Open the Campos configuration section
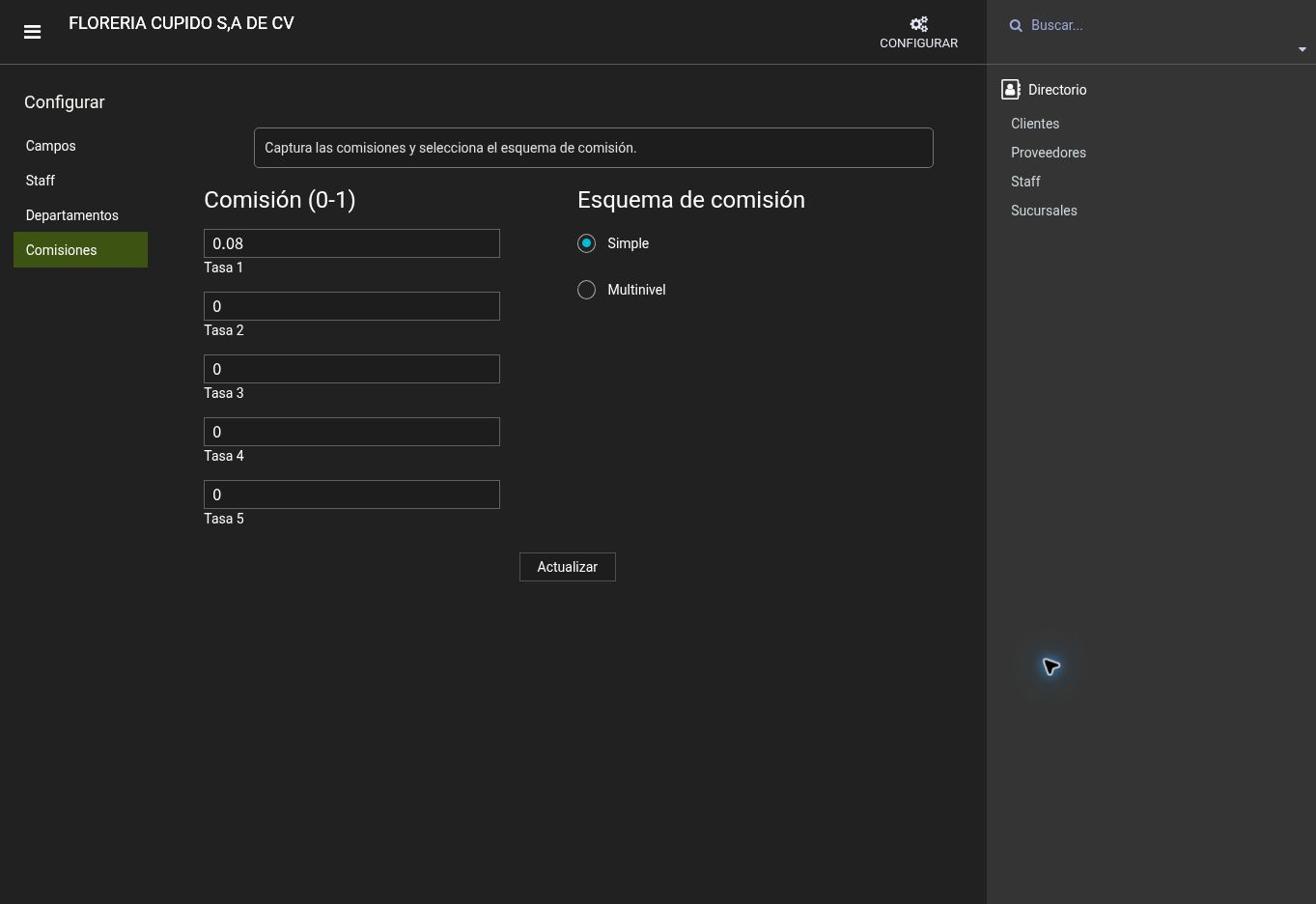Screen dimensions: 1316x904 [80, 146]
